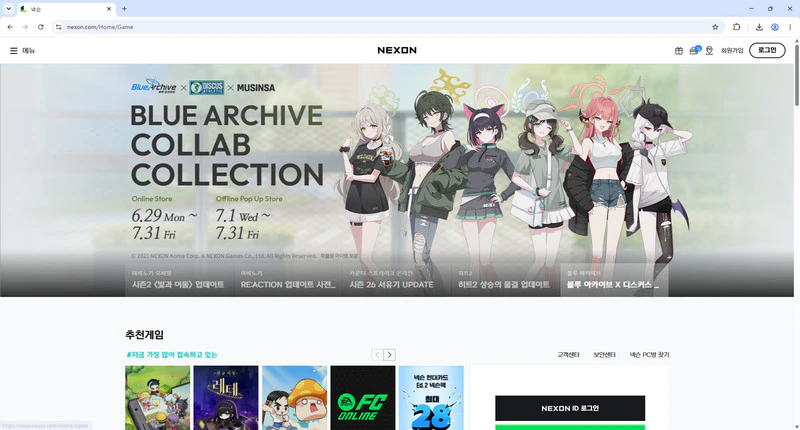
Task: Select the 시즌2 빛과 어둠 업데이트 banner tab
Action: [x=179, y=280]
